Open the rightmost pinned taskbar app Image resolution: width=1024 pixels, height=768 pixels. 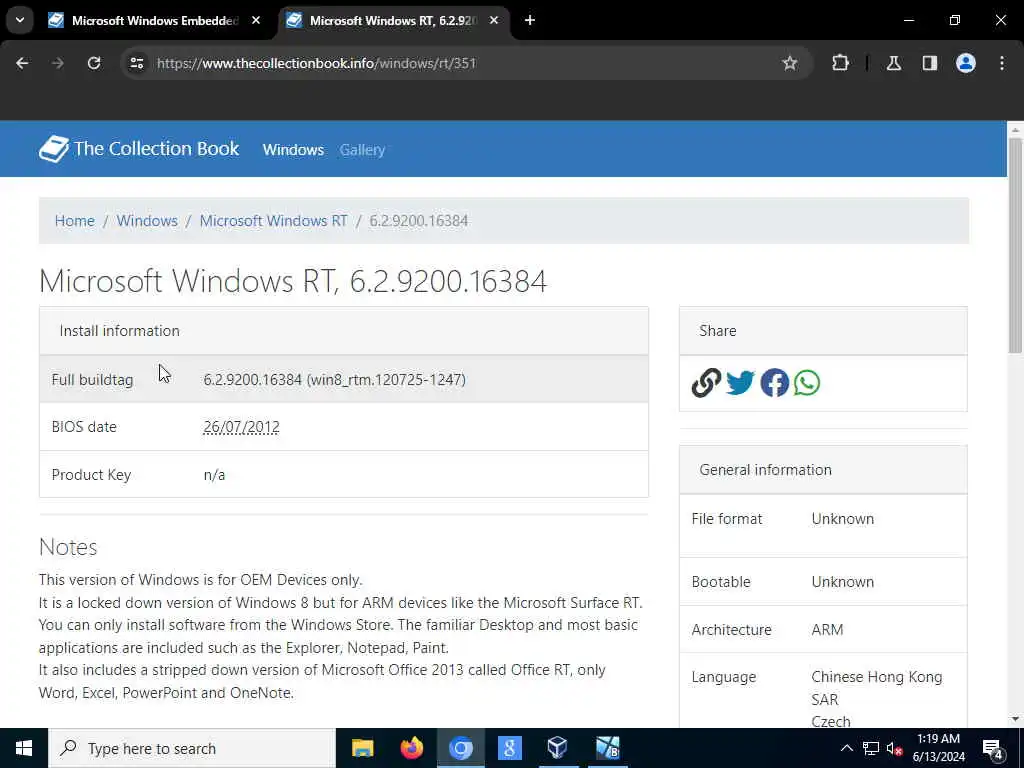[607, 748]
